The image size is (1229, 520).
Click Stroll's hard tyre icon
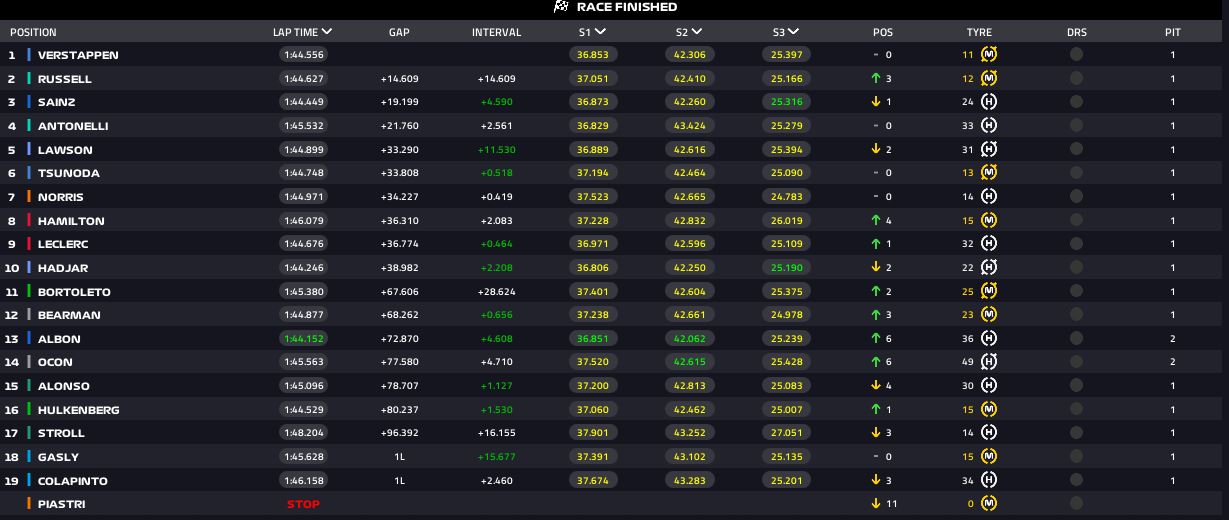[x=989, y=433]
